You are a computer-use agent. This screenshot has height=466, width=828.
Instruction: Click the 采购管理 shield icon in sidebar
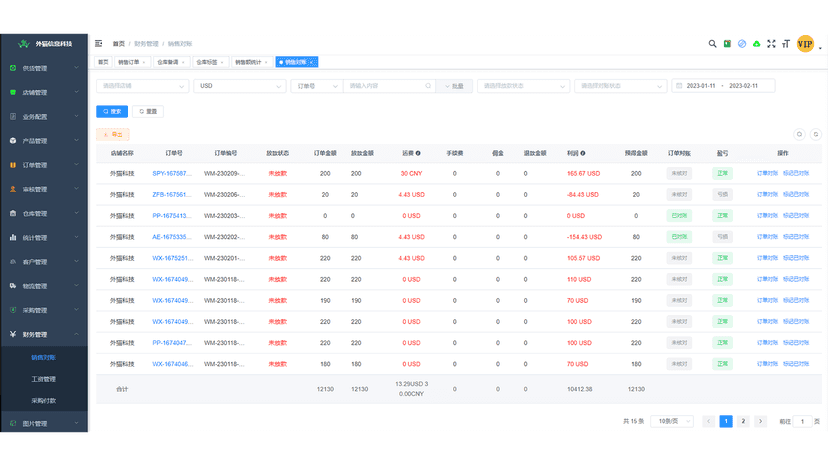click(13, 310)
